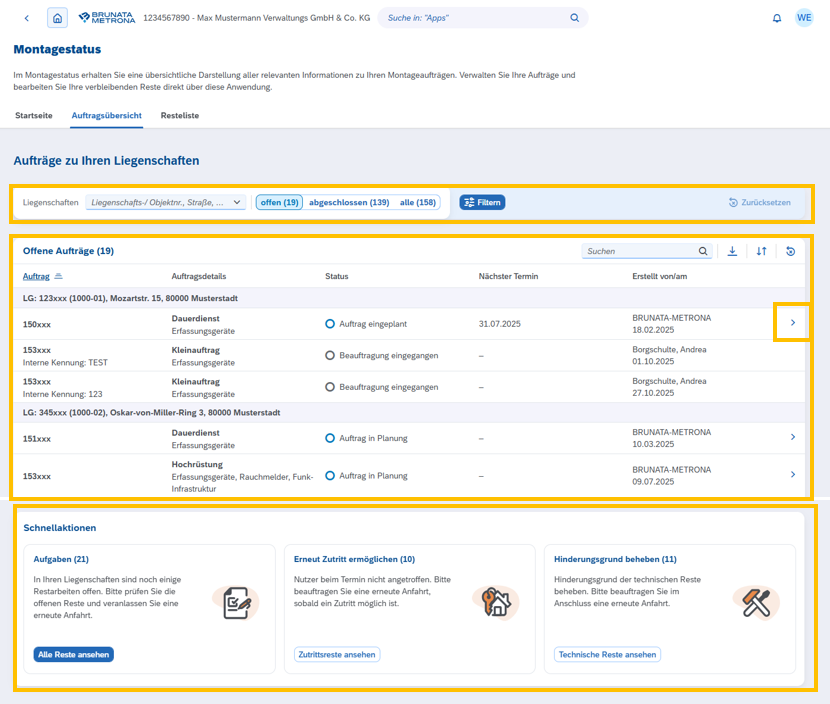Switch to the Resteliste tab
Image resolution: width=830 pixels, height=704 pixels.
[x=180, y=116]
